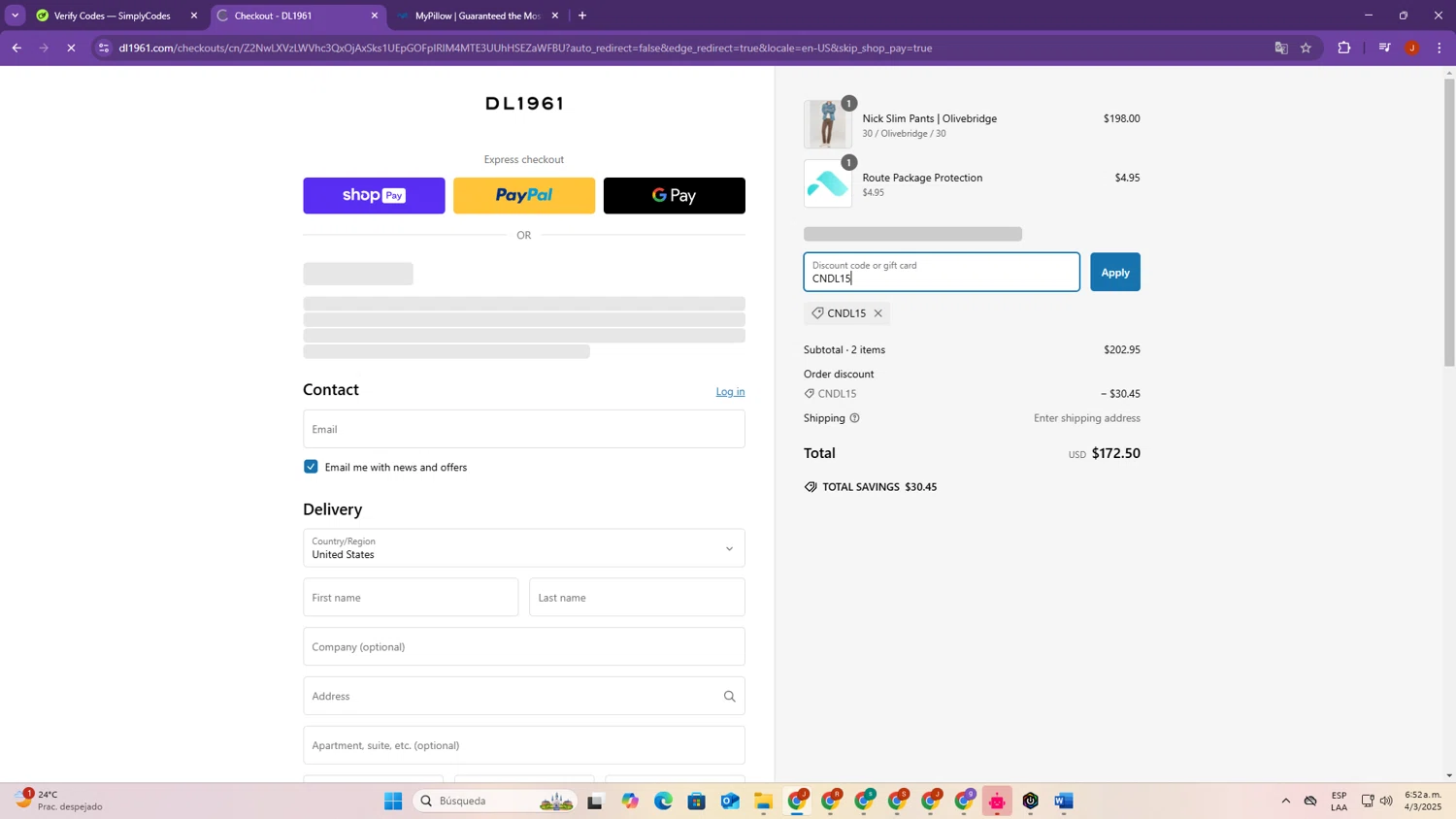Open Chrome with R badge in taskbar
The height and width of the screenshot is (819, 1456).
pos(831,801)
